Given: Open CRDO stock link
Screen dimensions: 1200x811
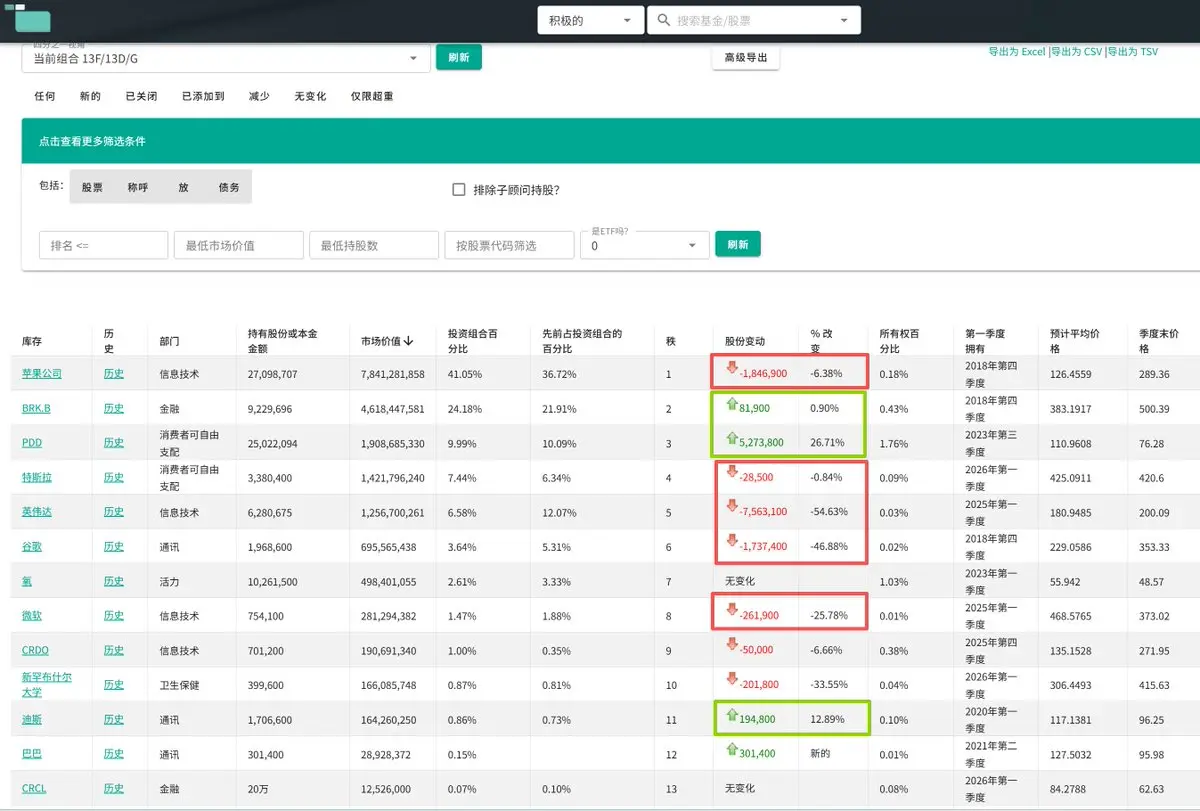Looking at the screenshot, I should (x=35, y=650).
